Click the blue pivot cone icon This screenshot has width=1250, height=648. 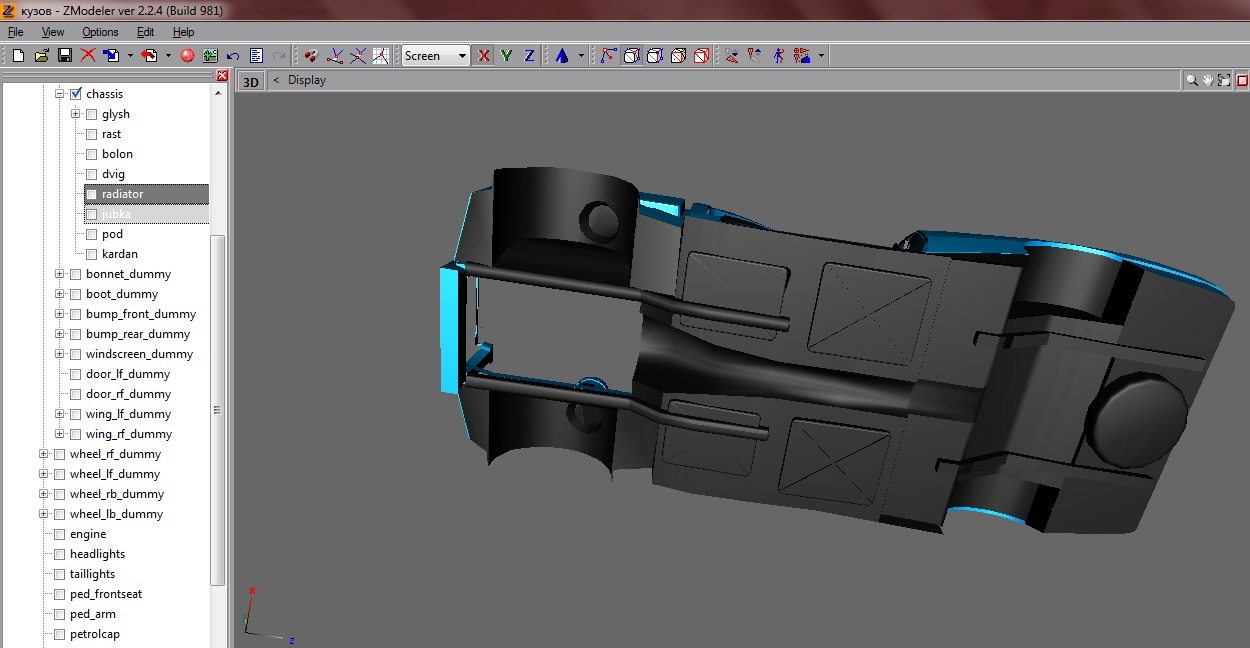click(562, 56)
